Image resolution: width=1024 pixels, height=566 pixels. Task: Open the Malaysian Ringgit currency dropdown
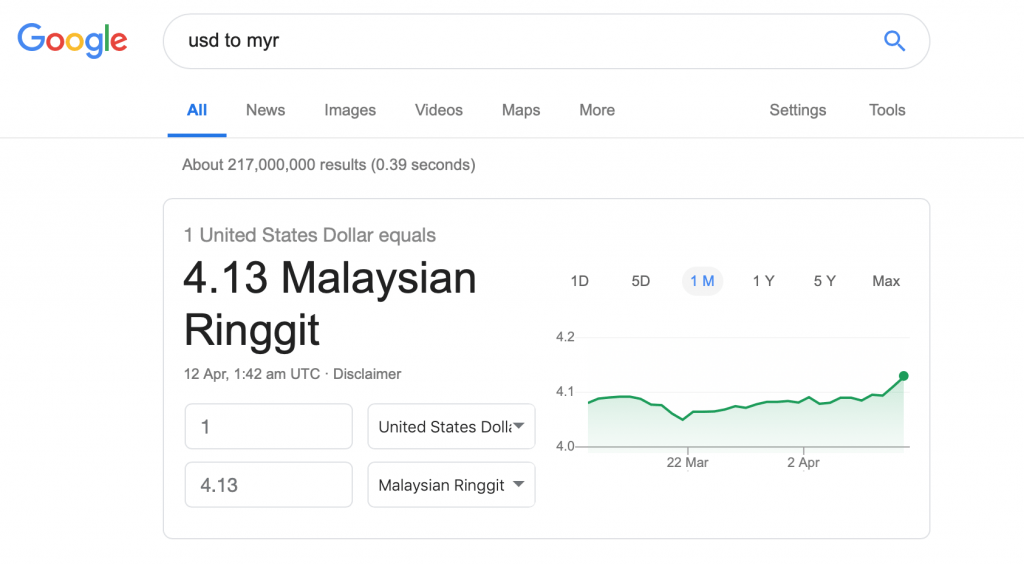tap(451, 484)
